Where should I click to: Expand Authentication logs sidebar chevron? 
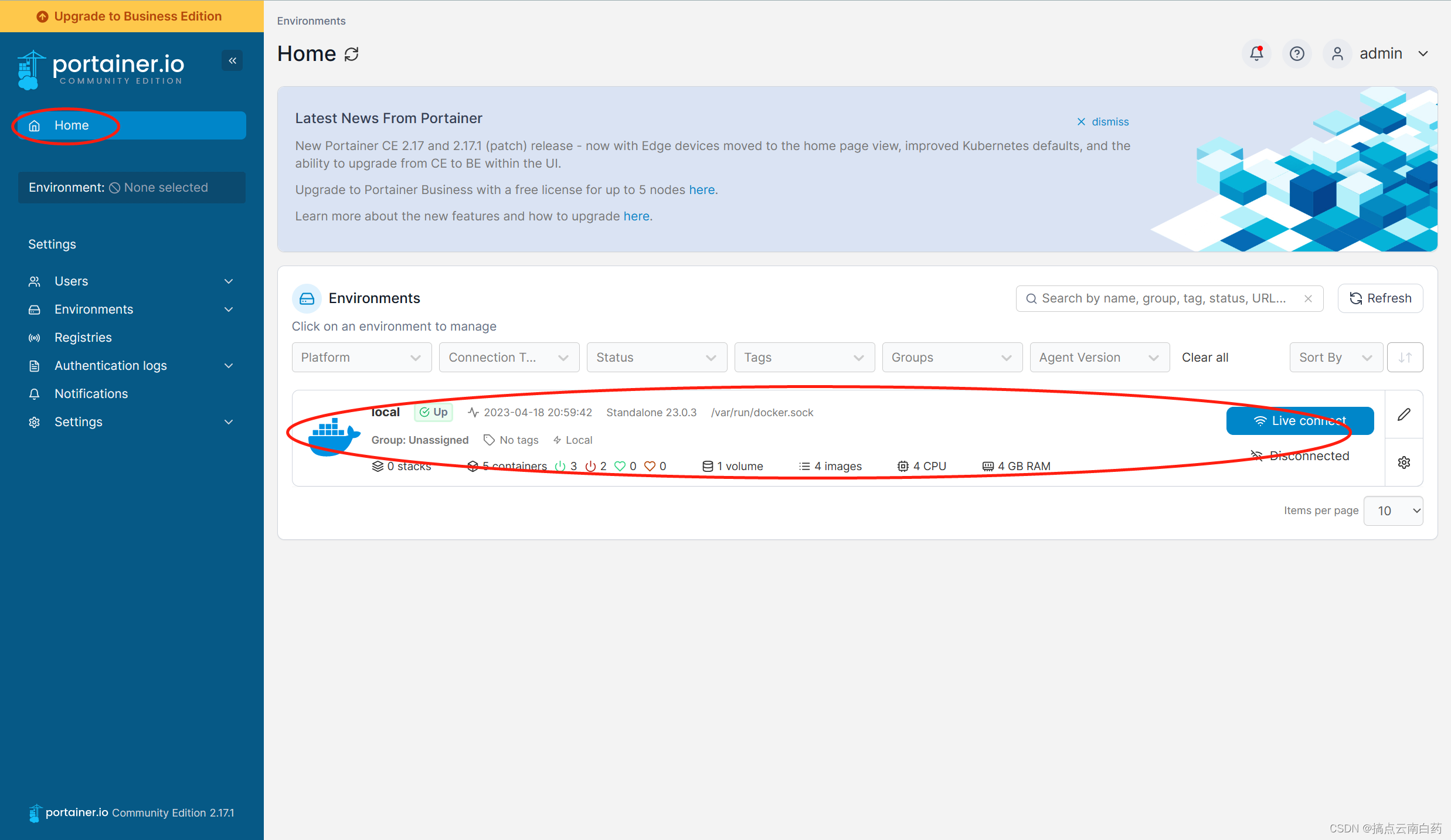[229, 366]
